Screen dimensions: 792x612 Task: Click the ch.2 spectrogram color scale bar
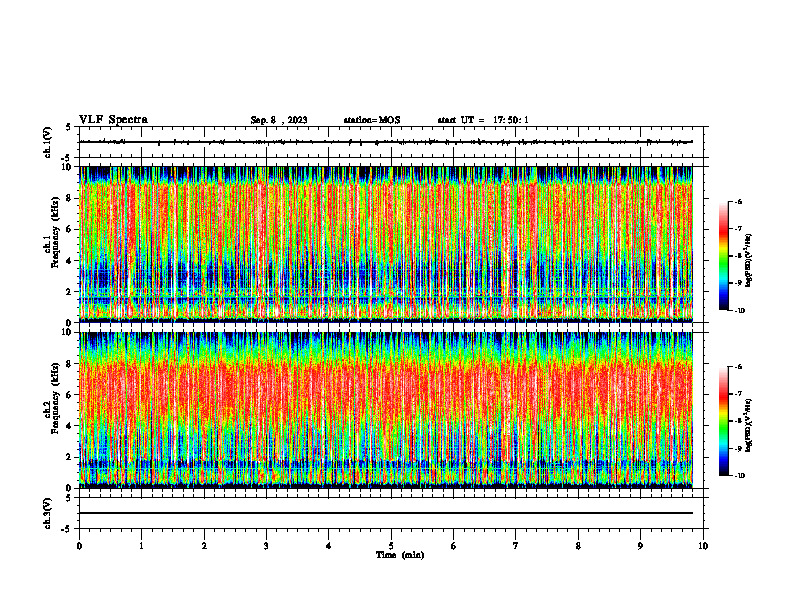pyautogui.click(x=724, y=421)
